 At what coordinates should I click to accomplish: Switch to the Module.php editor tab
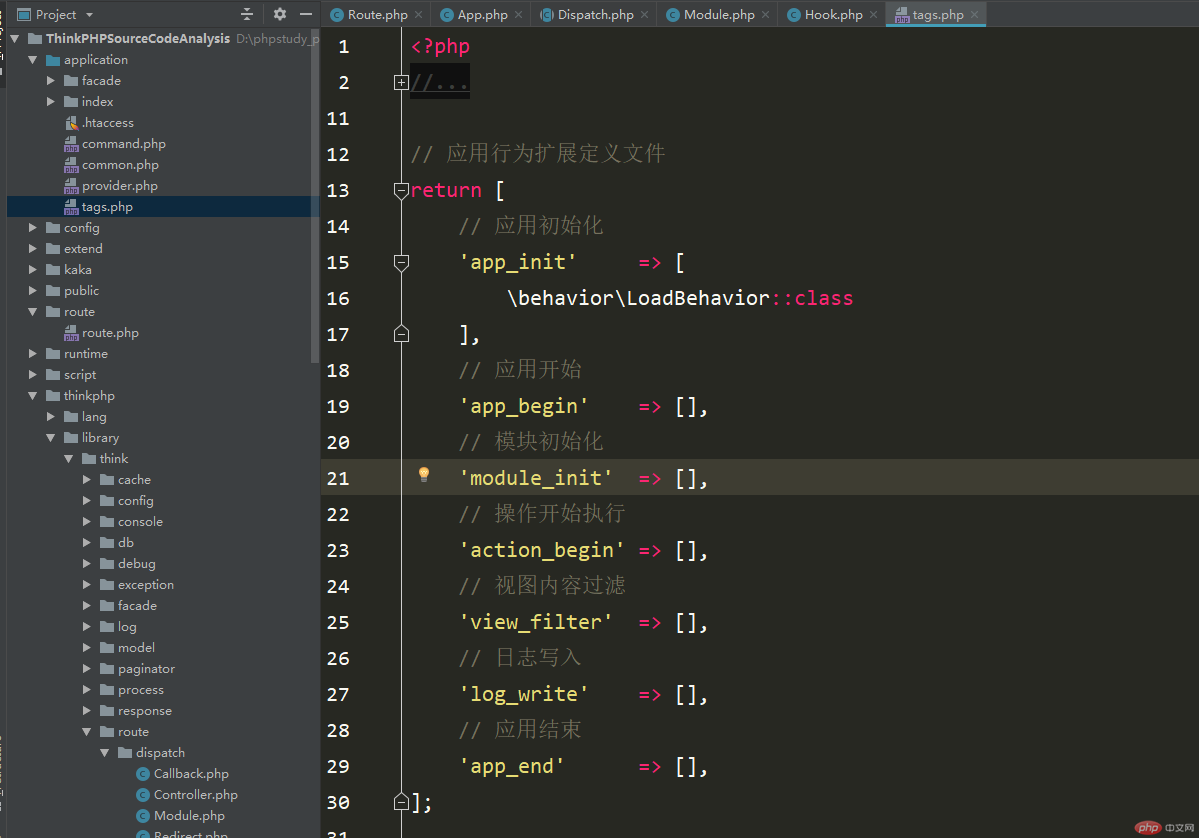718,15
